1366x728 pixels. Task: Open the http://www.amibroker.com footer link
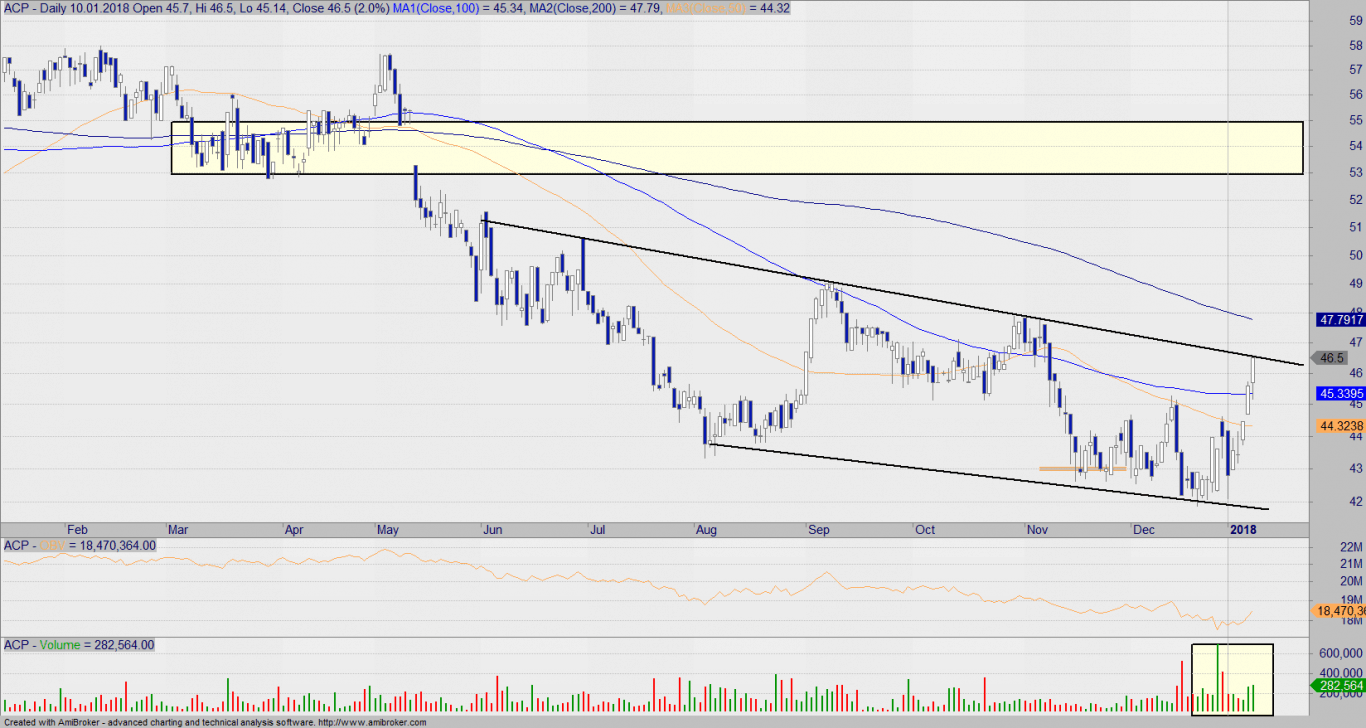coord(372,722)
